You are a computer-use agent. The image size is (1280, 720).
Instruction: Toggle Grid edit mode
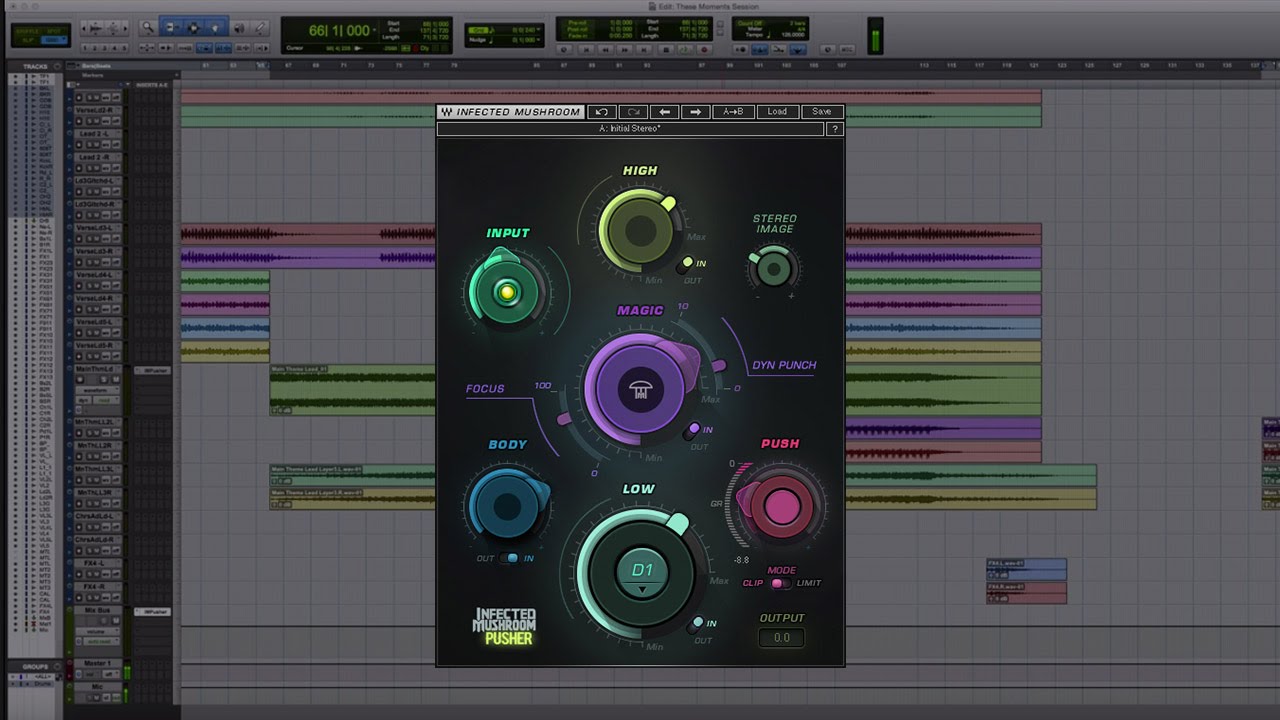coord(55,40)
